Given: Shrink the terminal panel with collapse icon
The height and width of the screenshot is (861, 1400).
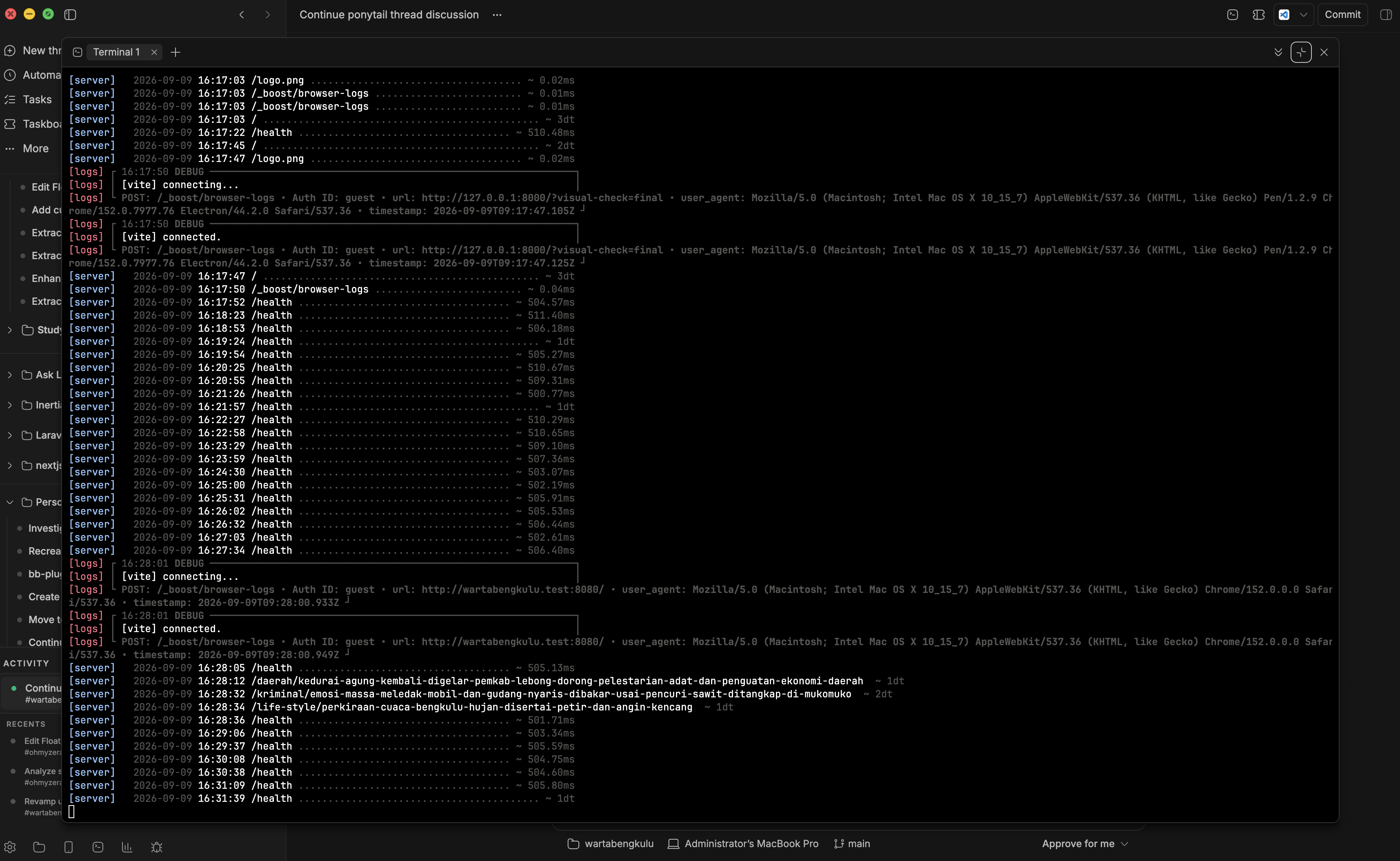Looking at the screenshot, I should (x=1301, y=52).
